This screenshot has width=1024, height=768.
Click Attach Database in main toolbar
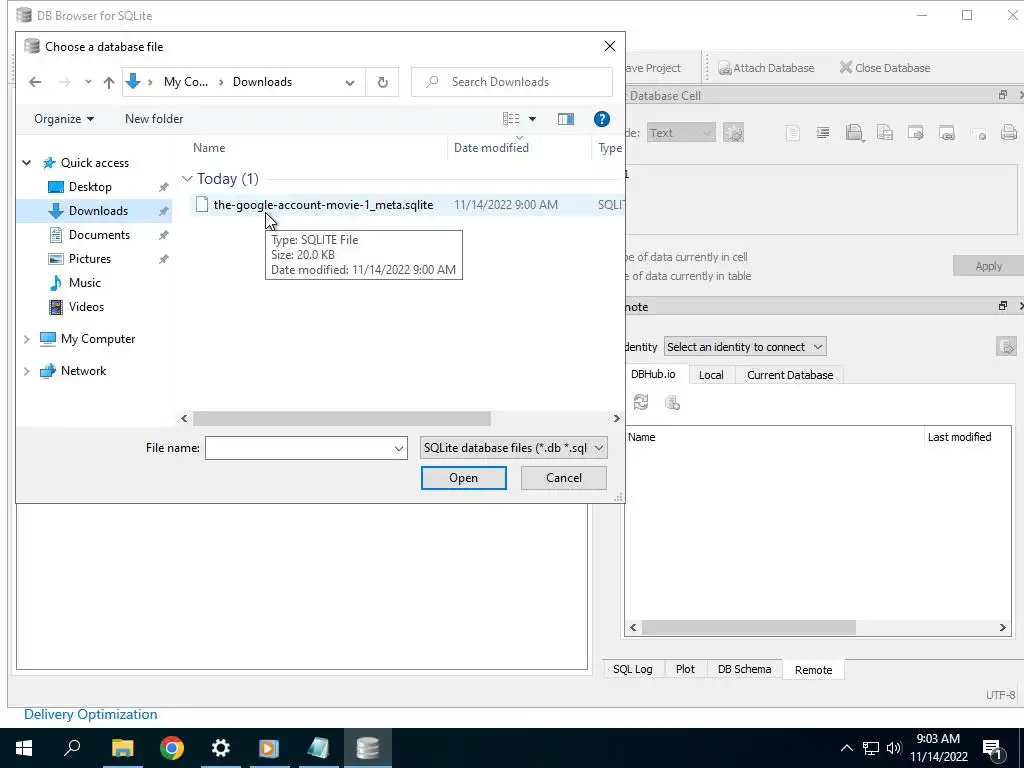(x=766, y=68)
